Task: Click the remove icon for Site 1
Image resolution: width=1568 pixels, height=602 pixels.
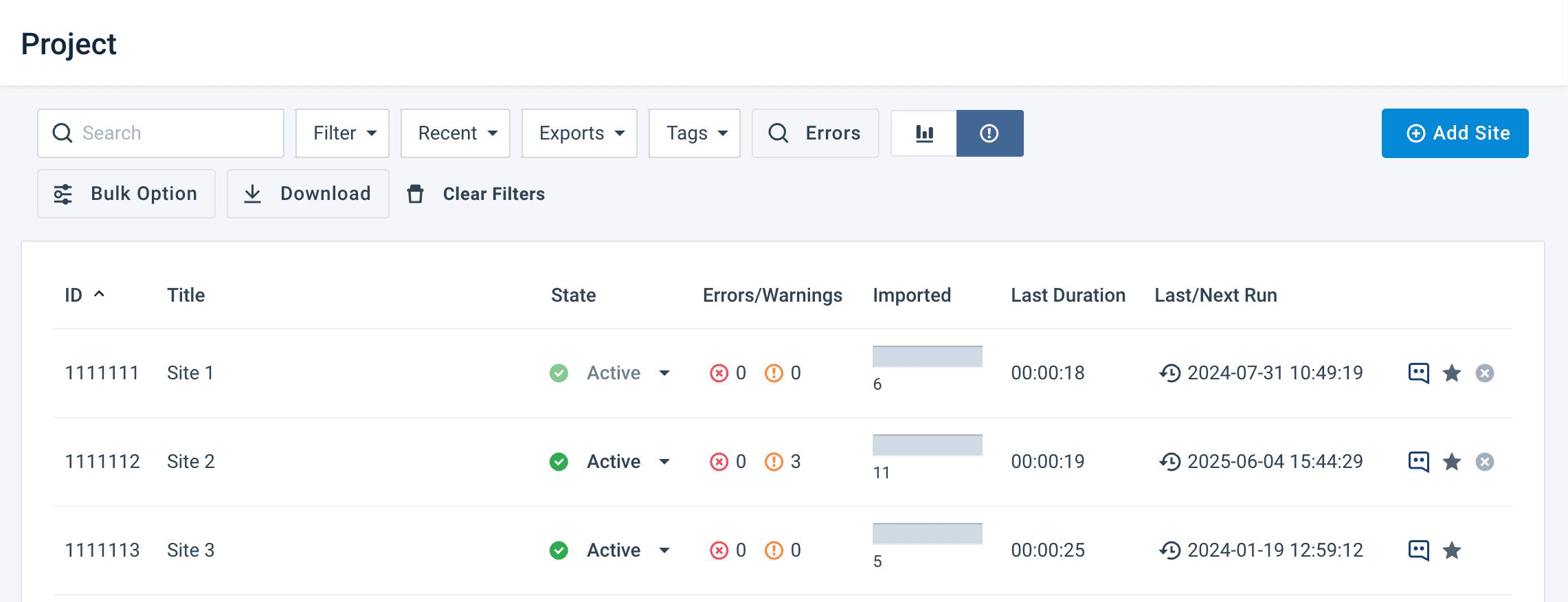Action: (x=1484, y=373)
